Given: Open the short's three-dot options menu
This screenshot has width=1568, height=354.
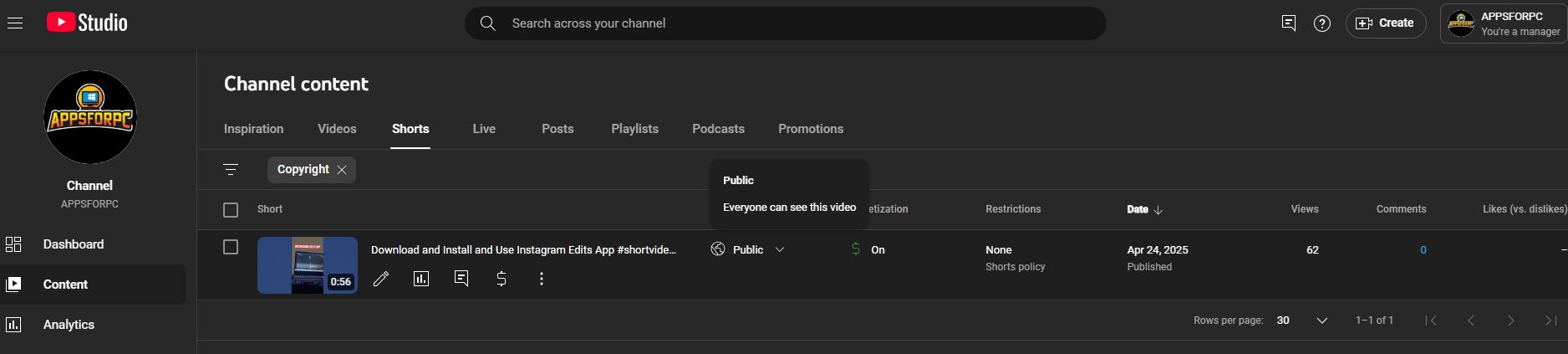Looking at the screenshot, I should point(542,279).
